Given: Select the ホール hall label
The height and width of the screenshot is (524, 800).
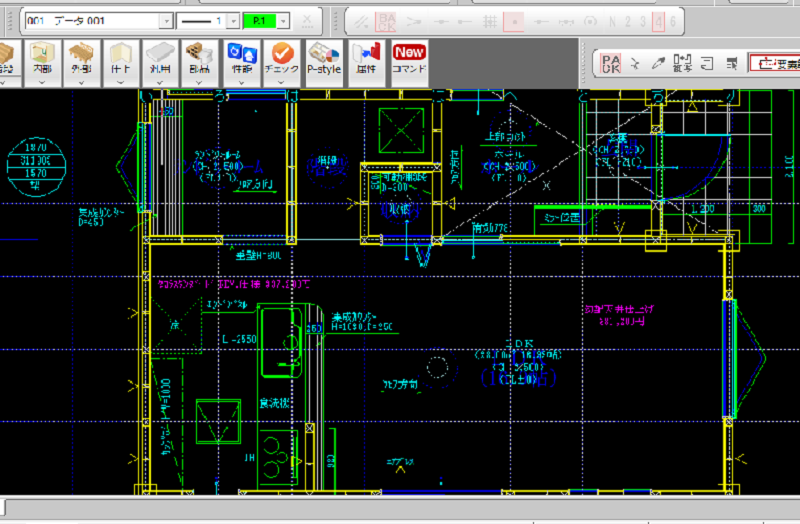Looking at the screenshot, I should (509, 155).
